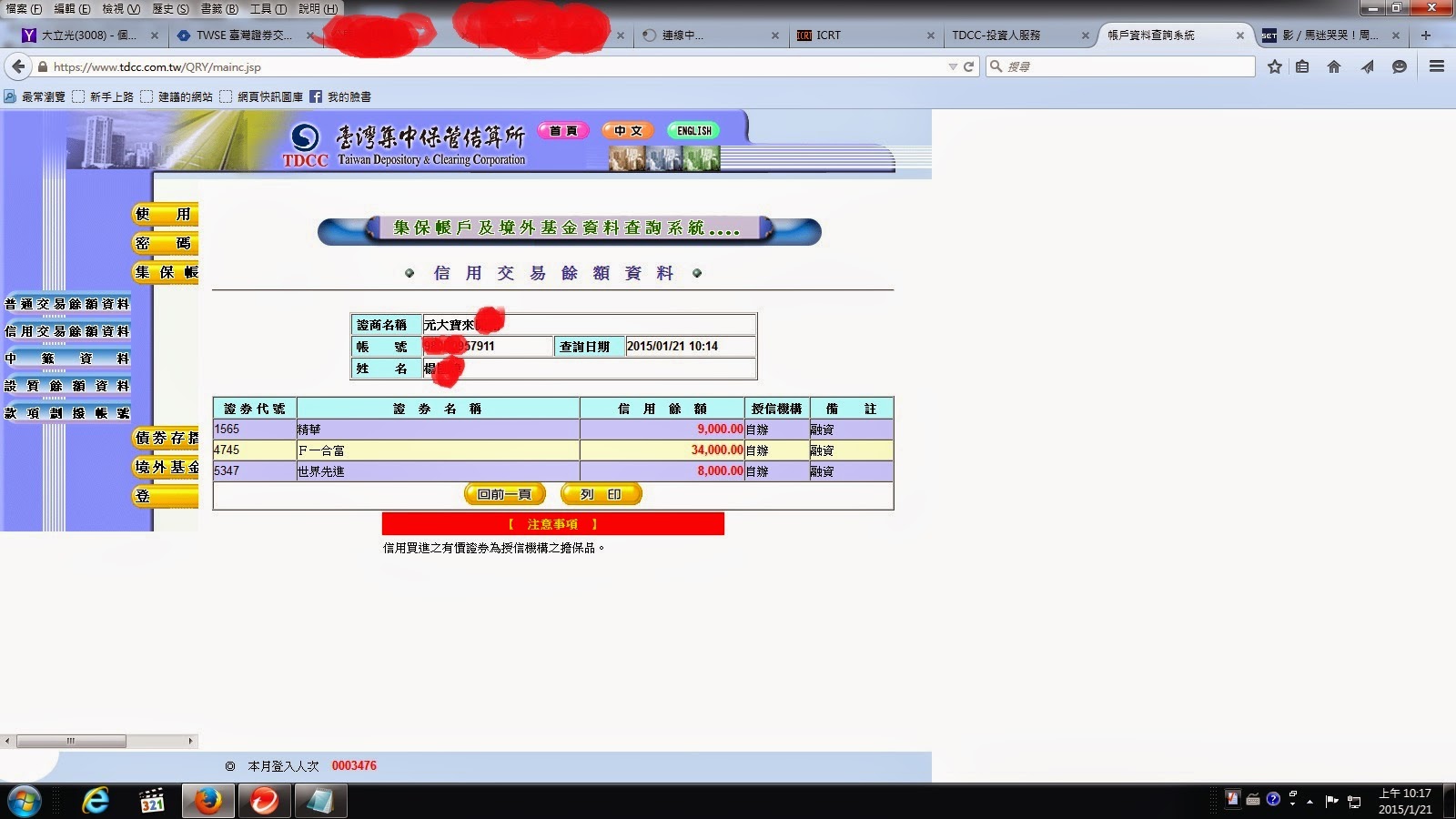1456x819 pixels.
Task: Open 信用交易餘額資料 in the sidebar
Action: point(67,331)
